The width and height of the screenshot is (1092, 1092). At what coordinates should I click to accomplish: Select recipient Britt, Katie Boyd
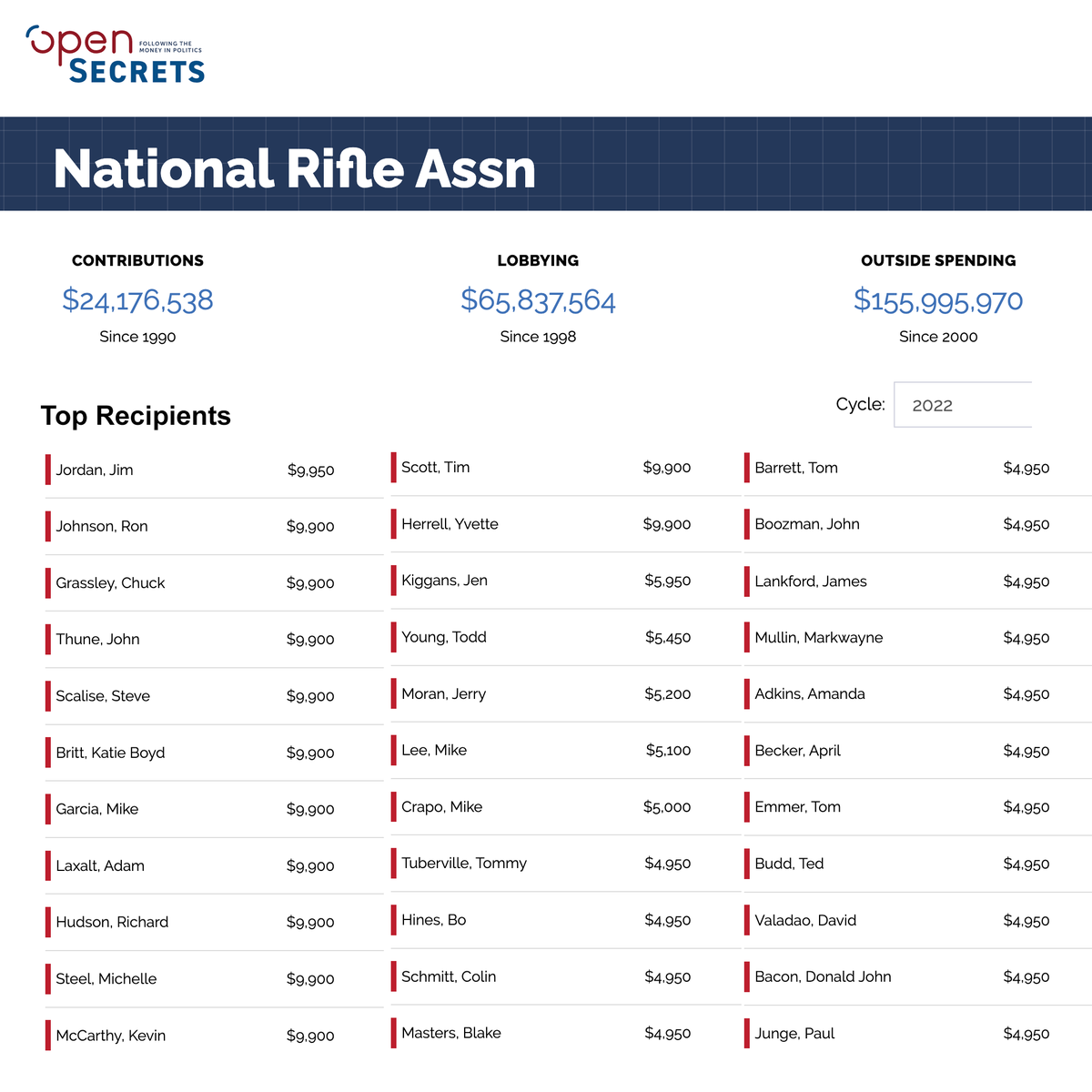click(x=110, y=753)
